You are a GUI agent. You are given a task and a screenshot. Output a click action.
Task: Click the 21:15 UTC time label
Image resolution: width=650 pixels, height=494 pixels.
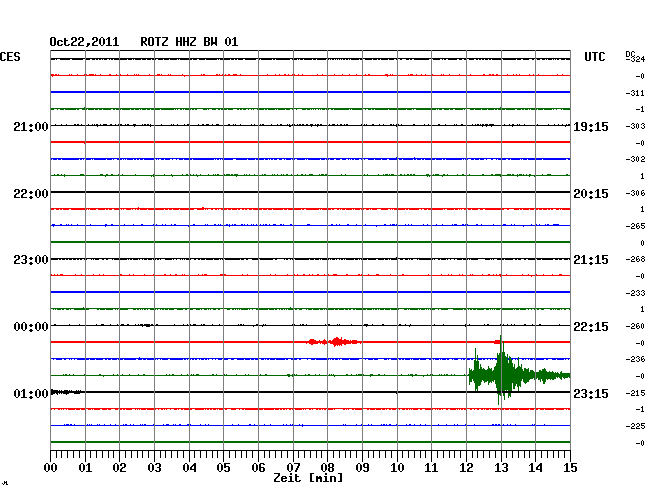(591, 260)
